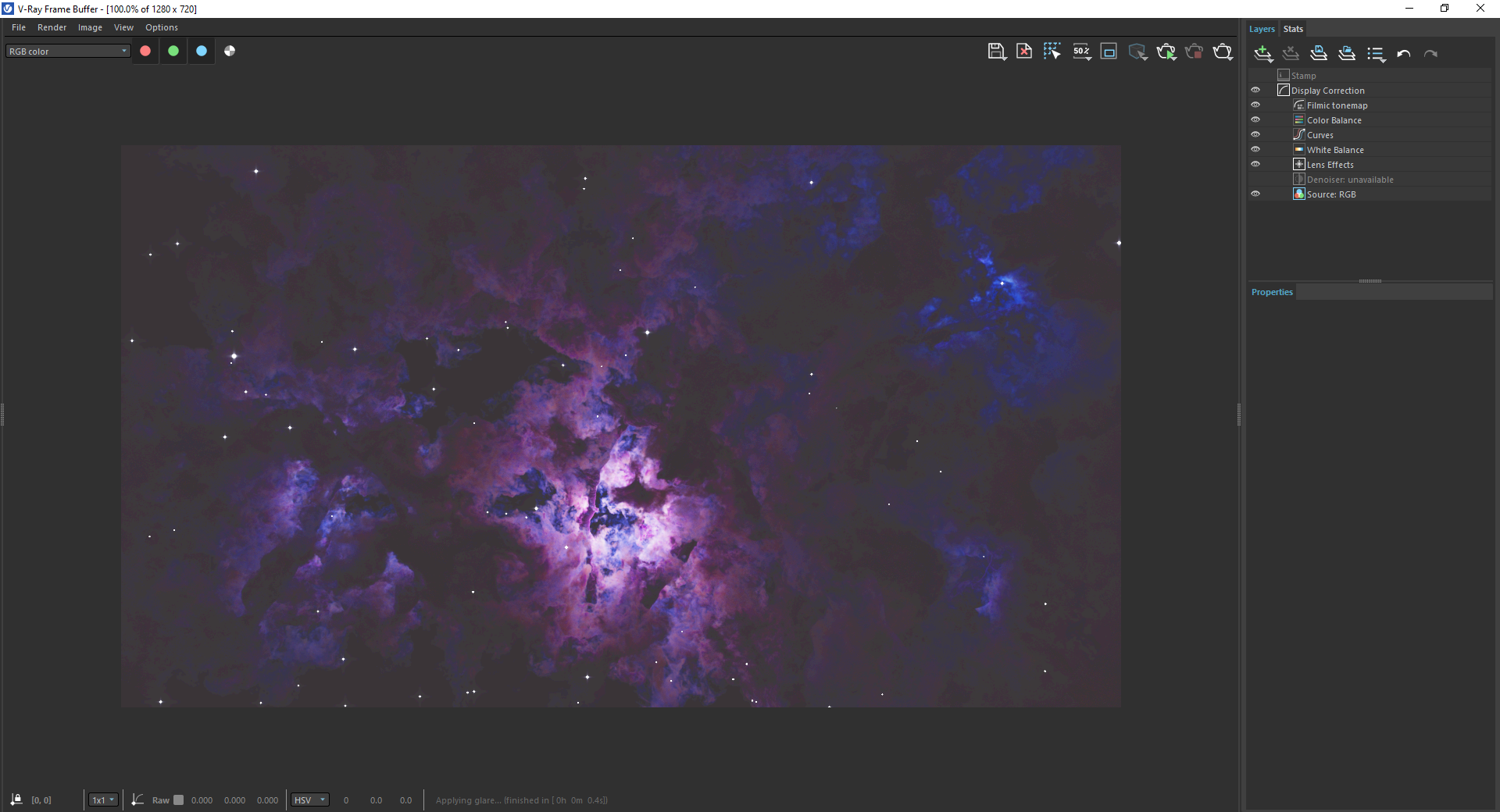Screen dimensions: 1500x812
Task: Undo the last layer action
Action: pyautogui.click(x=1404, y=54)
